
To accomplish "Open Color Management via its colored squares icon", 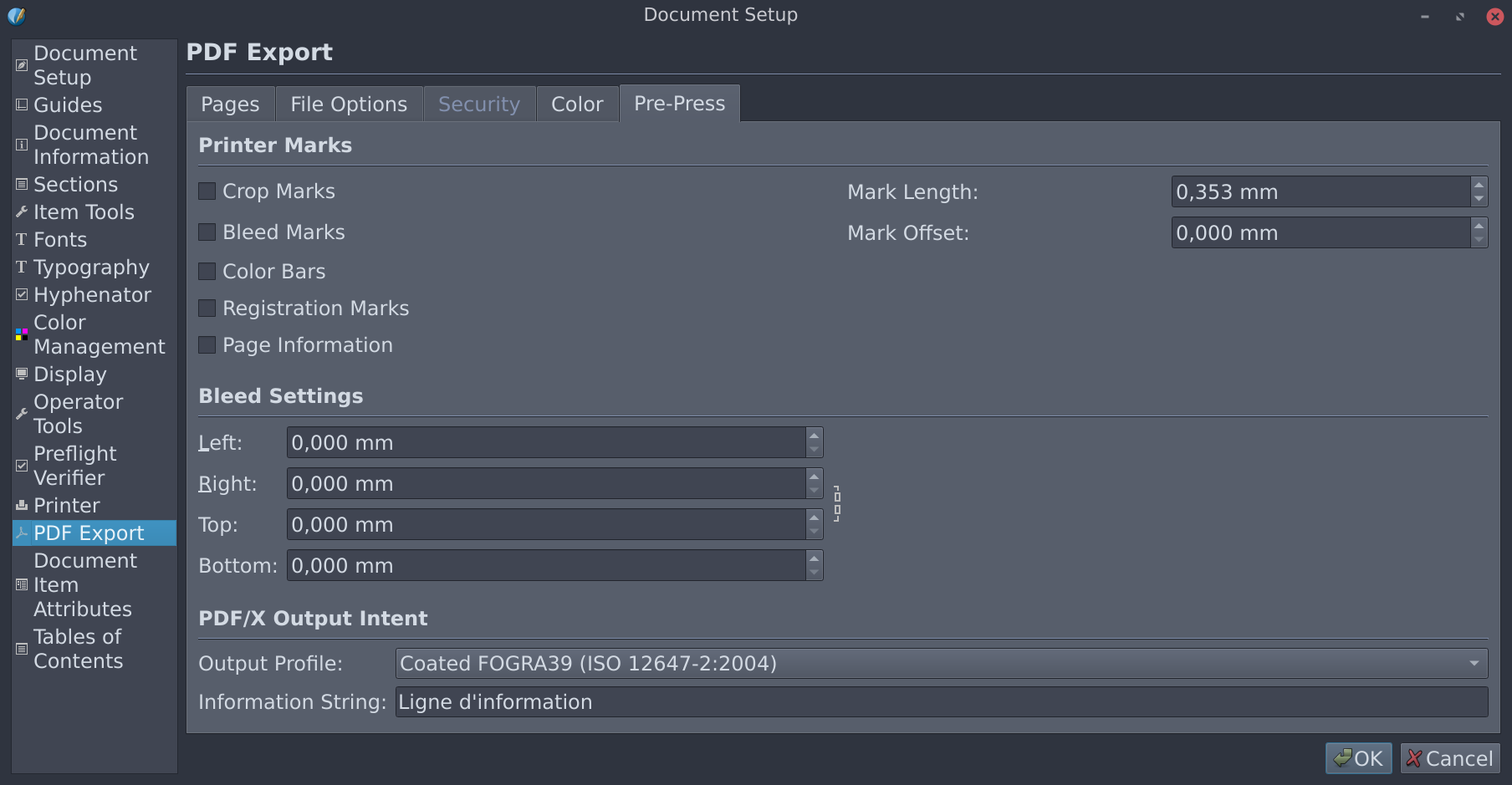I will click(21, 334).
